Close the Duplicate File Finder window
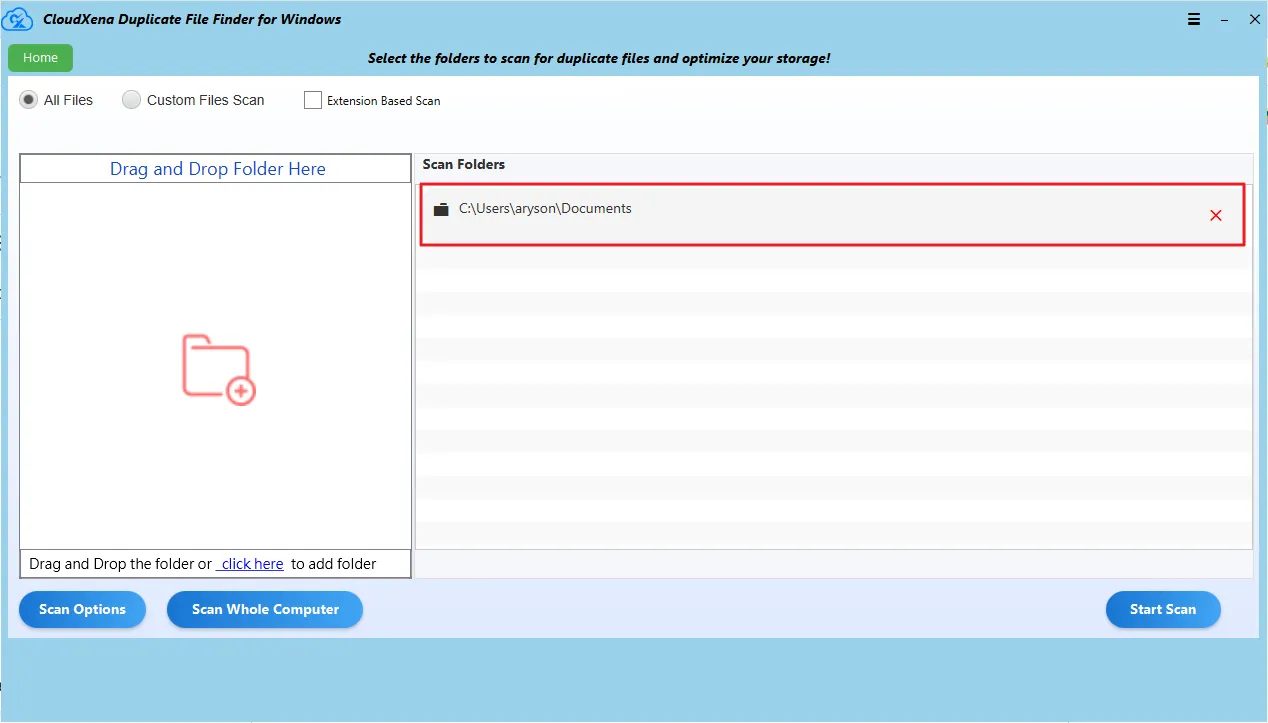Image resolution: width=1268 pixels, height=723 pixels. (x=1254, y=19)
